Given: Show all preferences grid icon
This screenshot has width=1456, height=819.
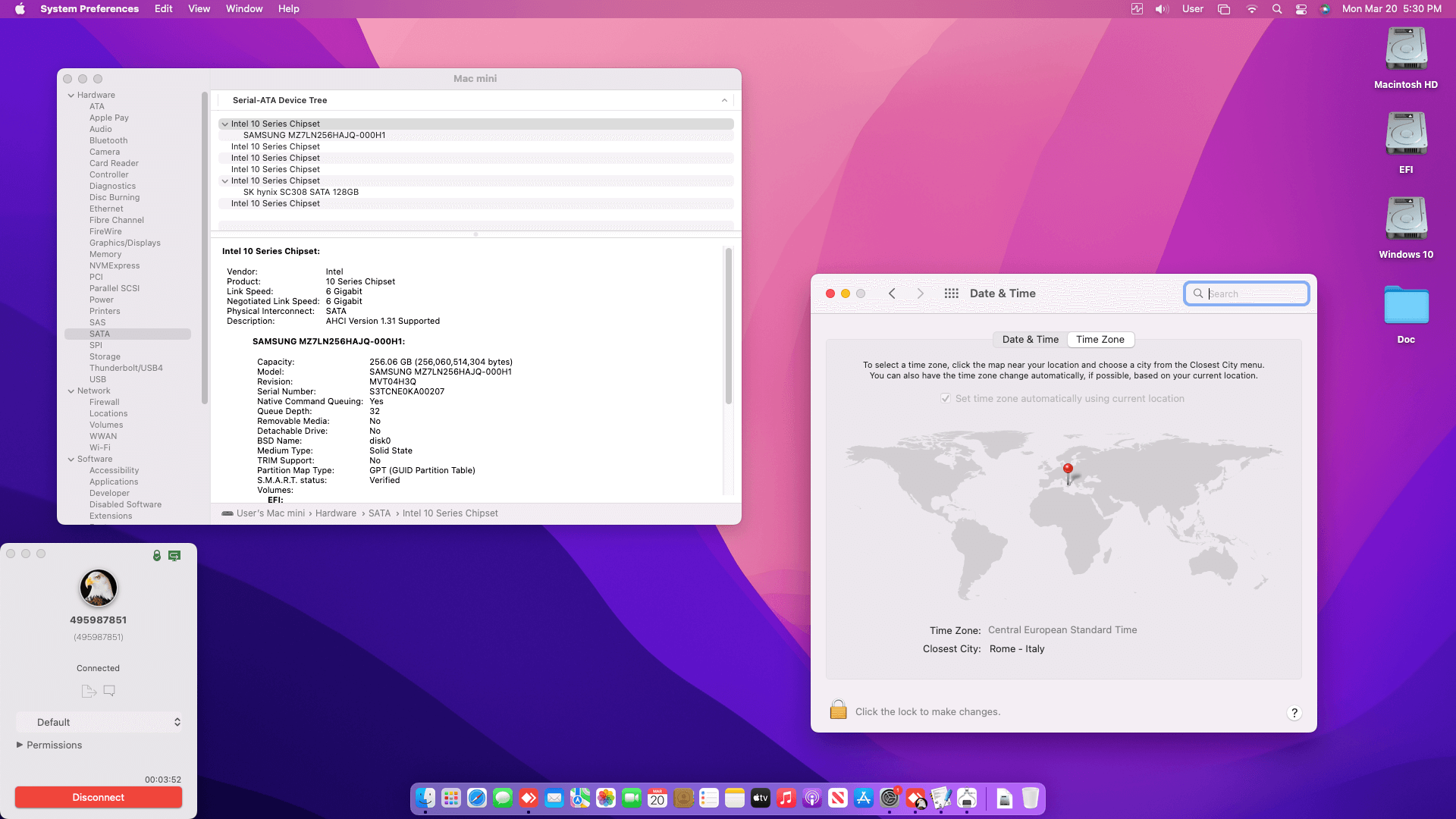Looking at the screenshot, I should tap(951, 293).
